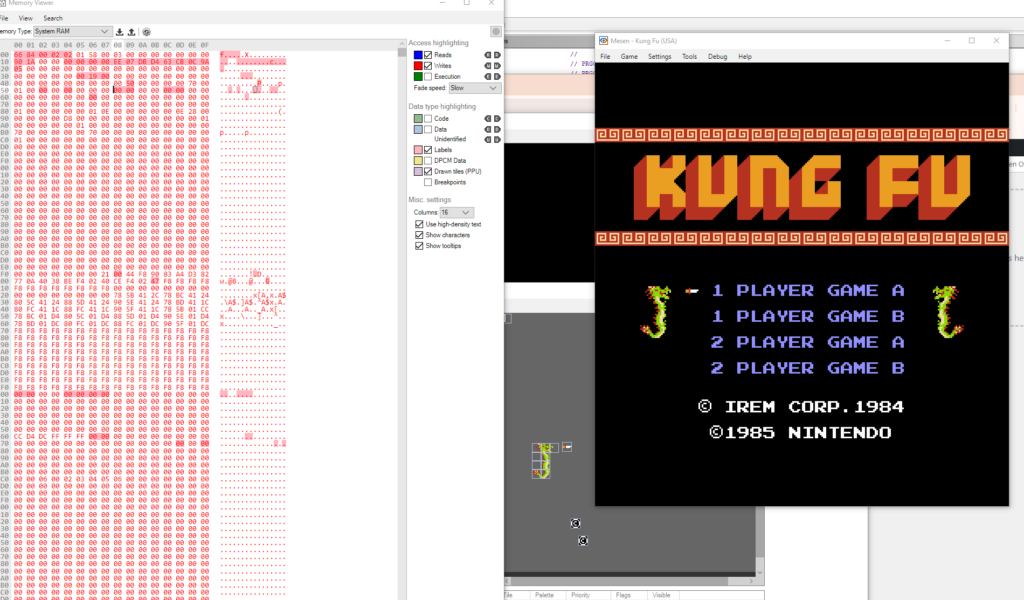Open the Columns count dropdown

(x=456, y=213)
